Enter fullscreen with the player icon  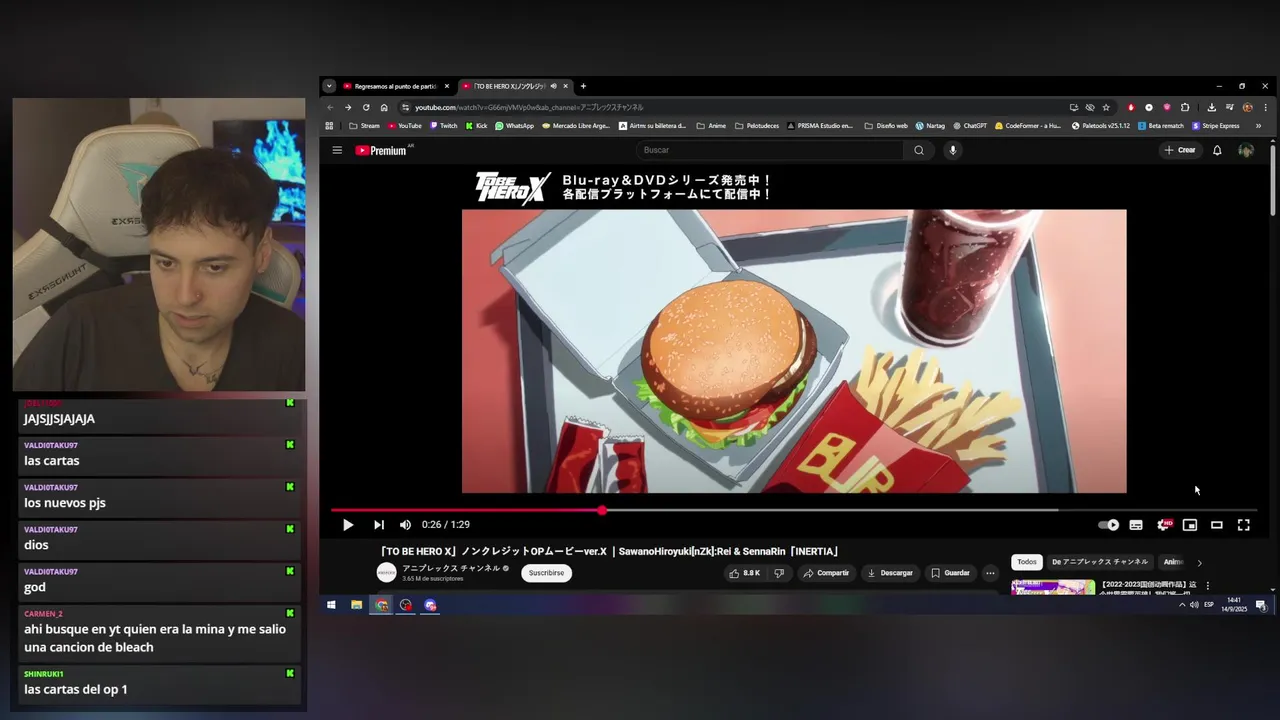[x=1244, y=525]
